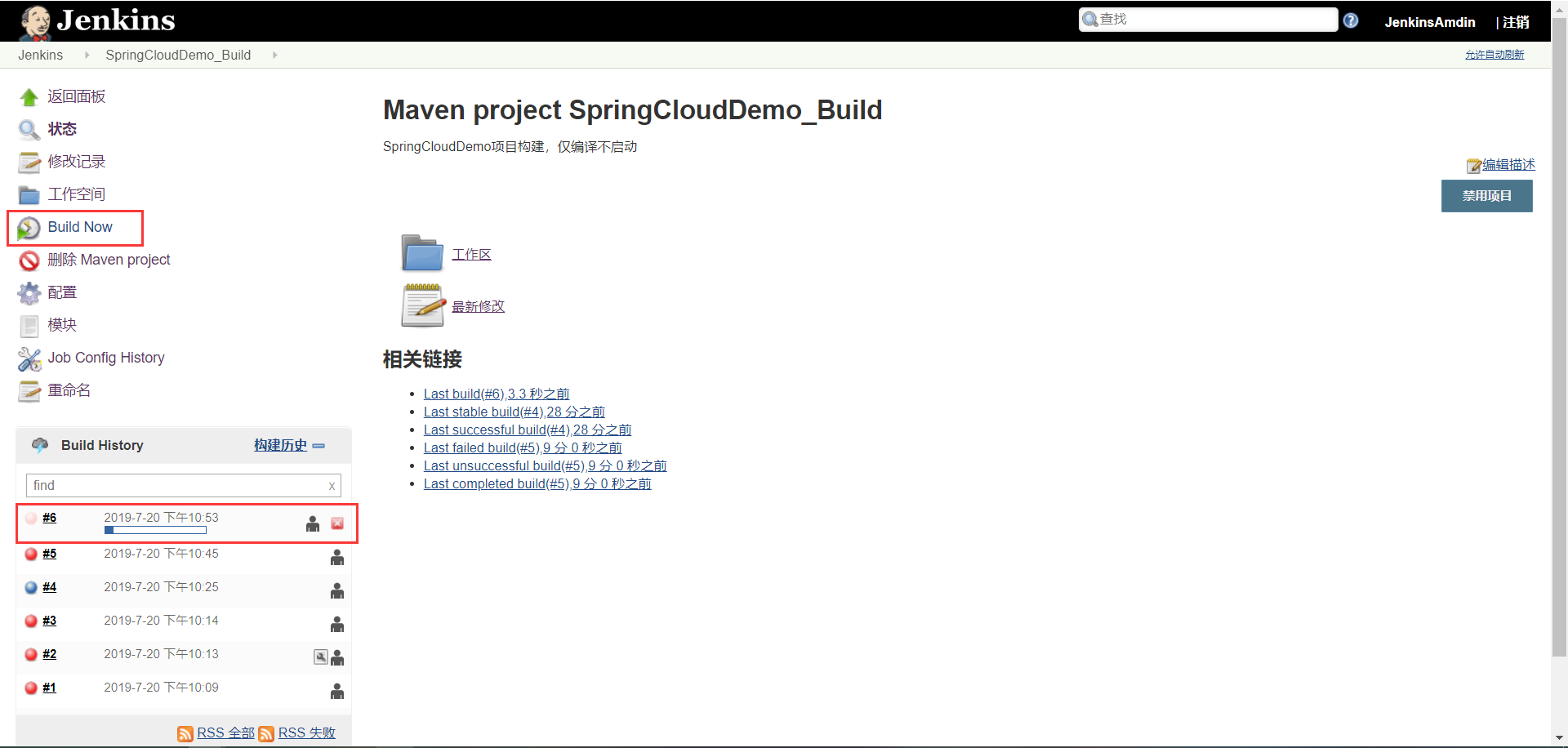Open 修改记录 sidebar item
This screenshot has height=748, width=1568.
coord(77,162)
